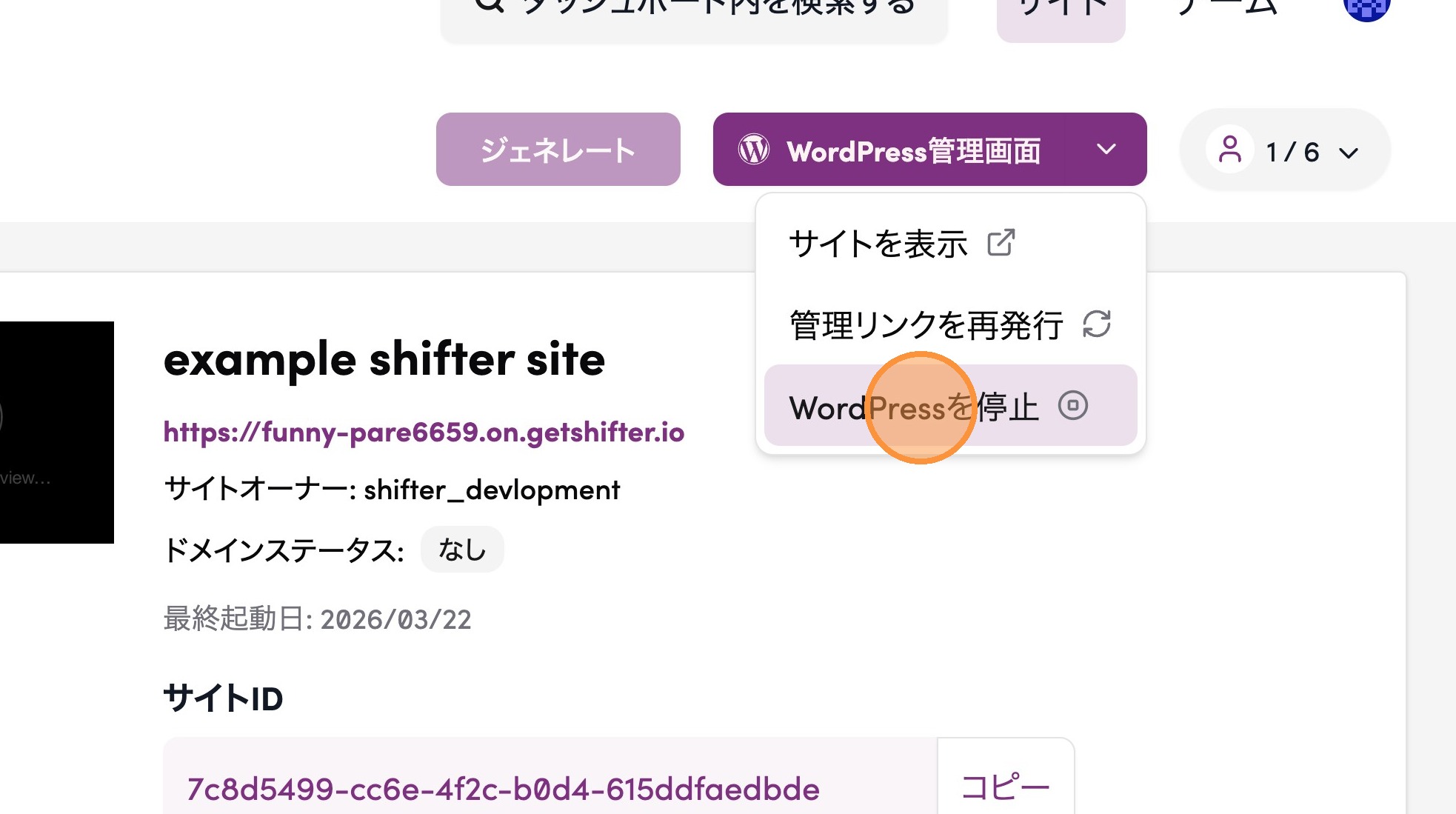Click the external link icon beside サイトを表示
The image size is (1456, 814).
tap(1001, 242)
